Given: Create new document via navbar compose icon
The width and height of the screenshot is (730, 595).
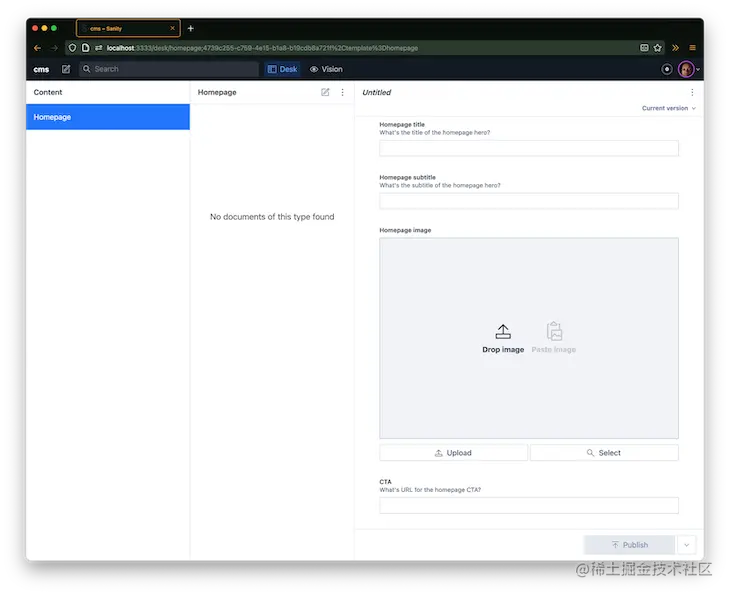Looking at the screenshot, I should (x=66, y=69).
